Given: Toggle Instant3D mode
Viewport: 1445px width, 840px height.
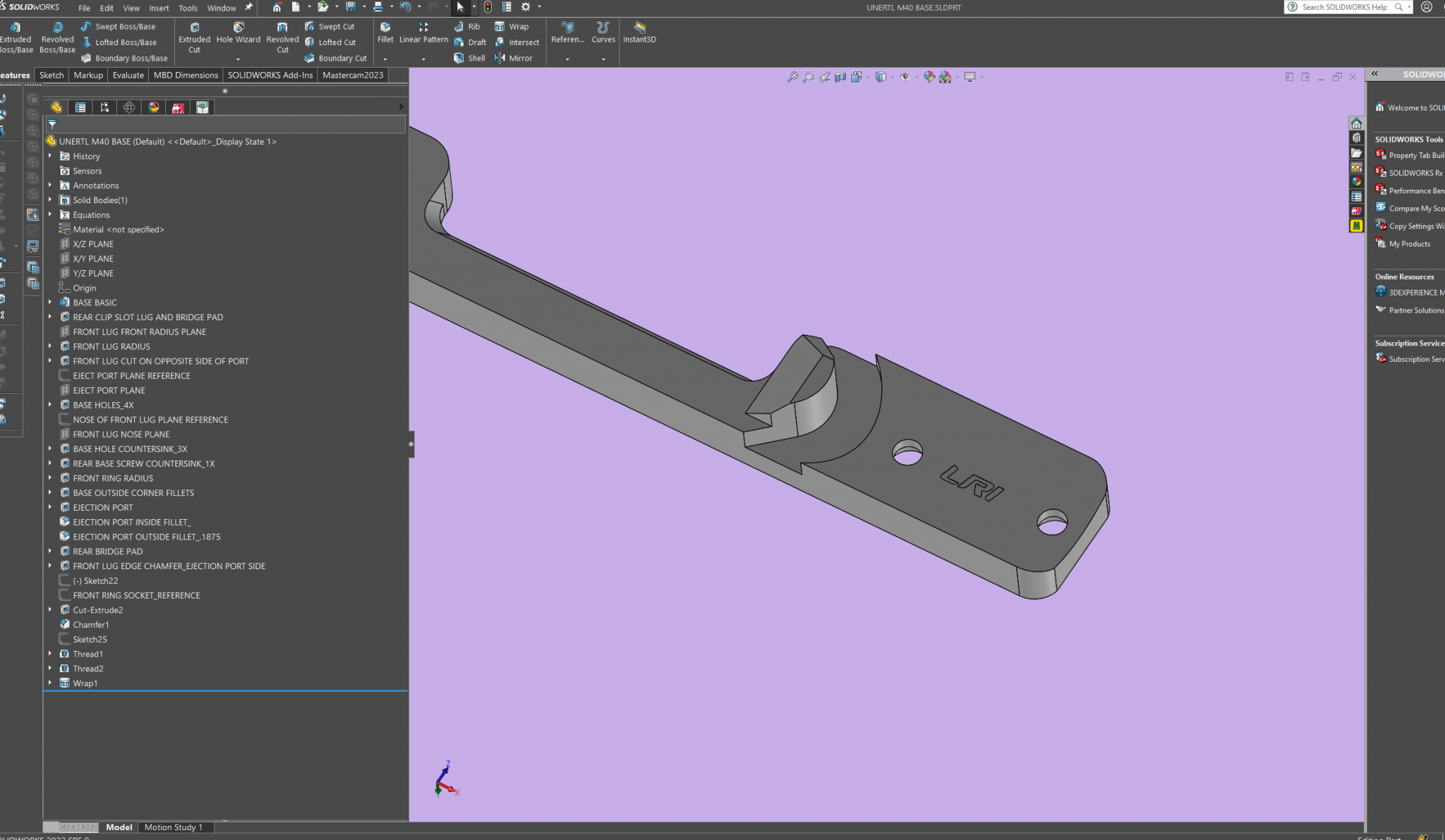Looking at the screenshot, I should [639, 32].
